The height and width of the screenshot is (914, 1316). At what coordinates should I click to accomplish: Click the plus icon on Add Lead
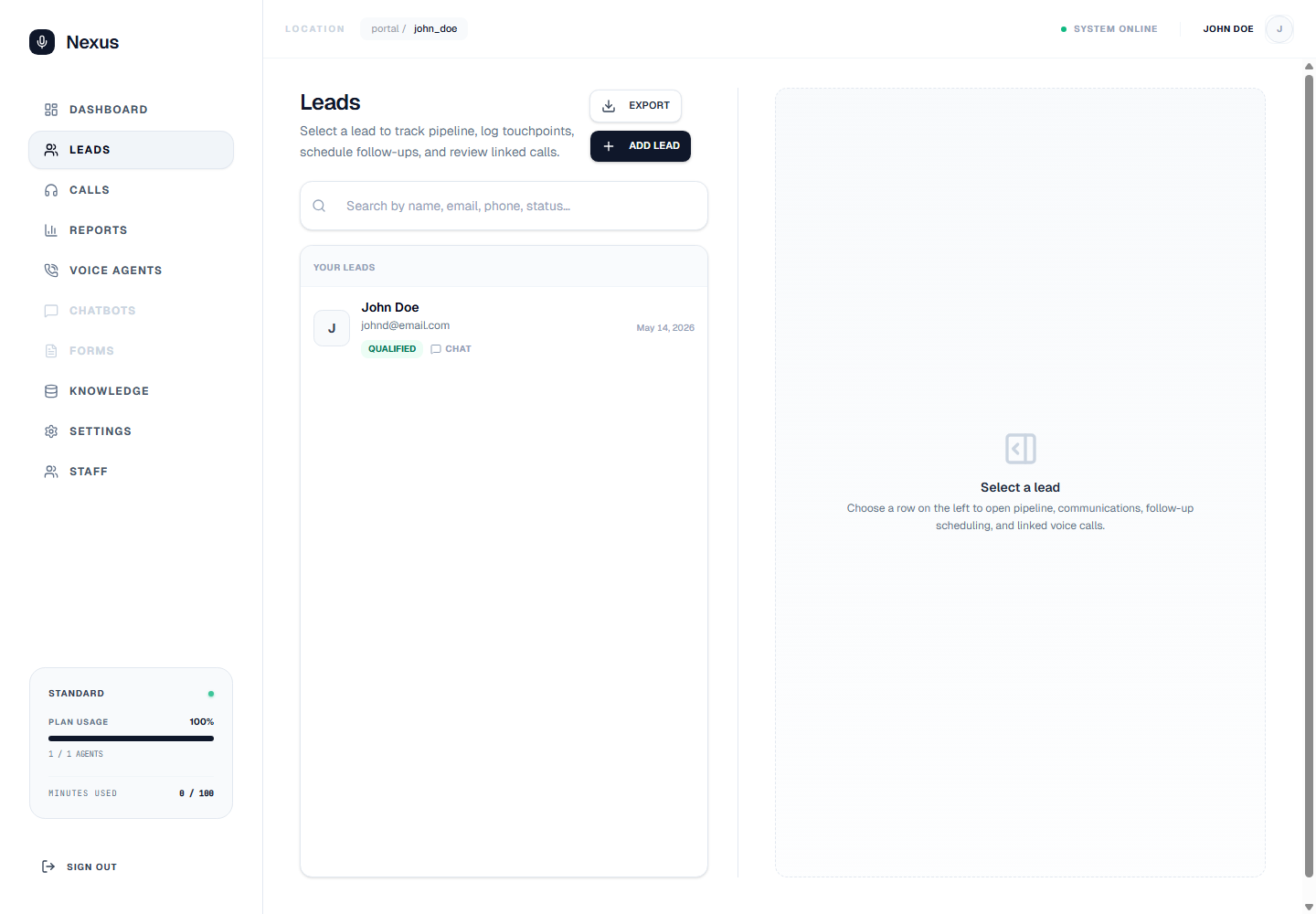point(609,146)
